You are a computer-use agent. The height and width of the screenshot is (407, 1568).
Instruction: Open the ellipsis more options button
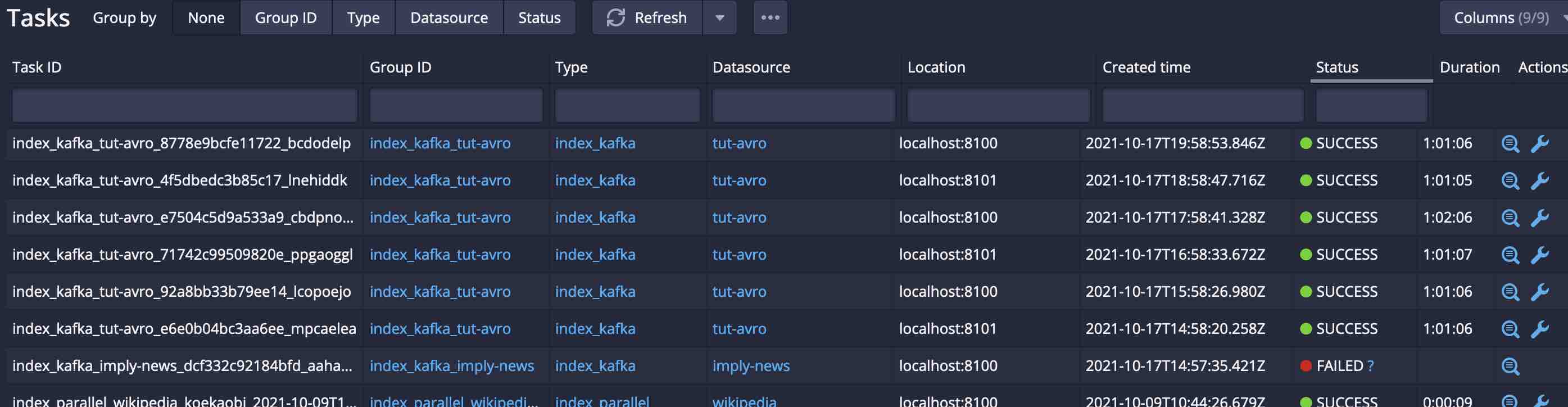point(770,17)
